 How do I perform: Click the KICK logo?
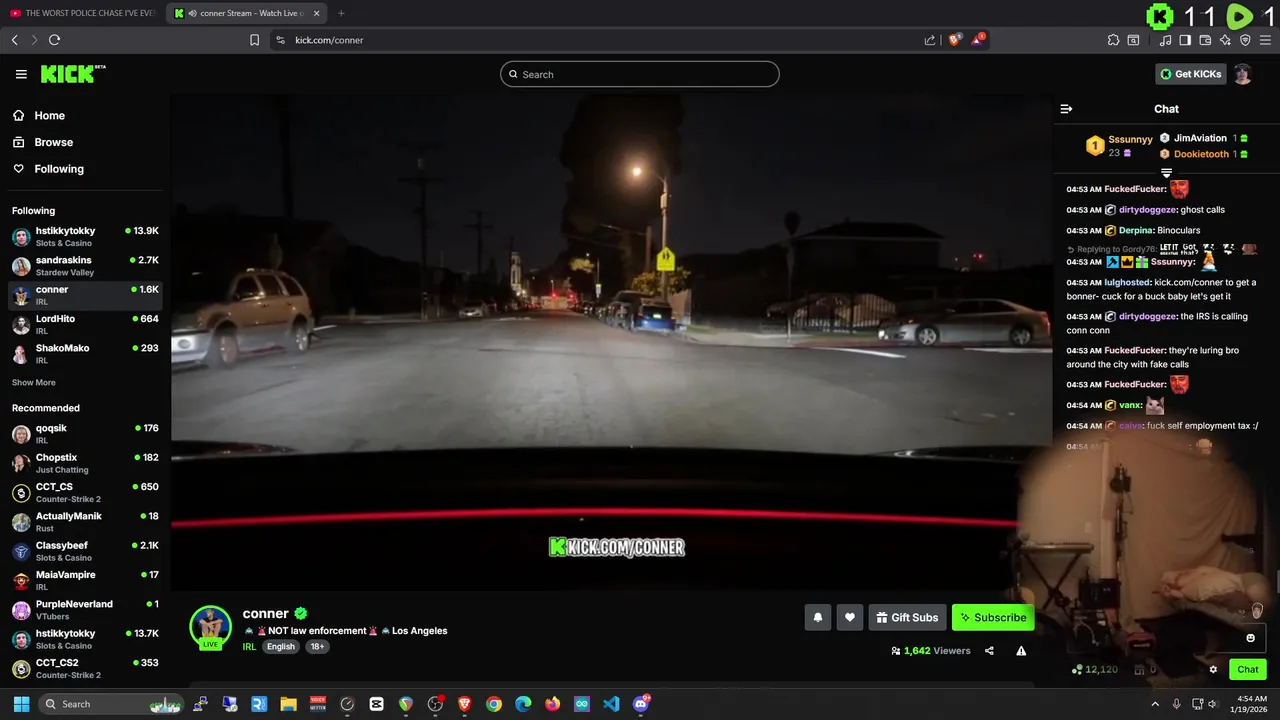click(x=72, y=74)
